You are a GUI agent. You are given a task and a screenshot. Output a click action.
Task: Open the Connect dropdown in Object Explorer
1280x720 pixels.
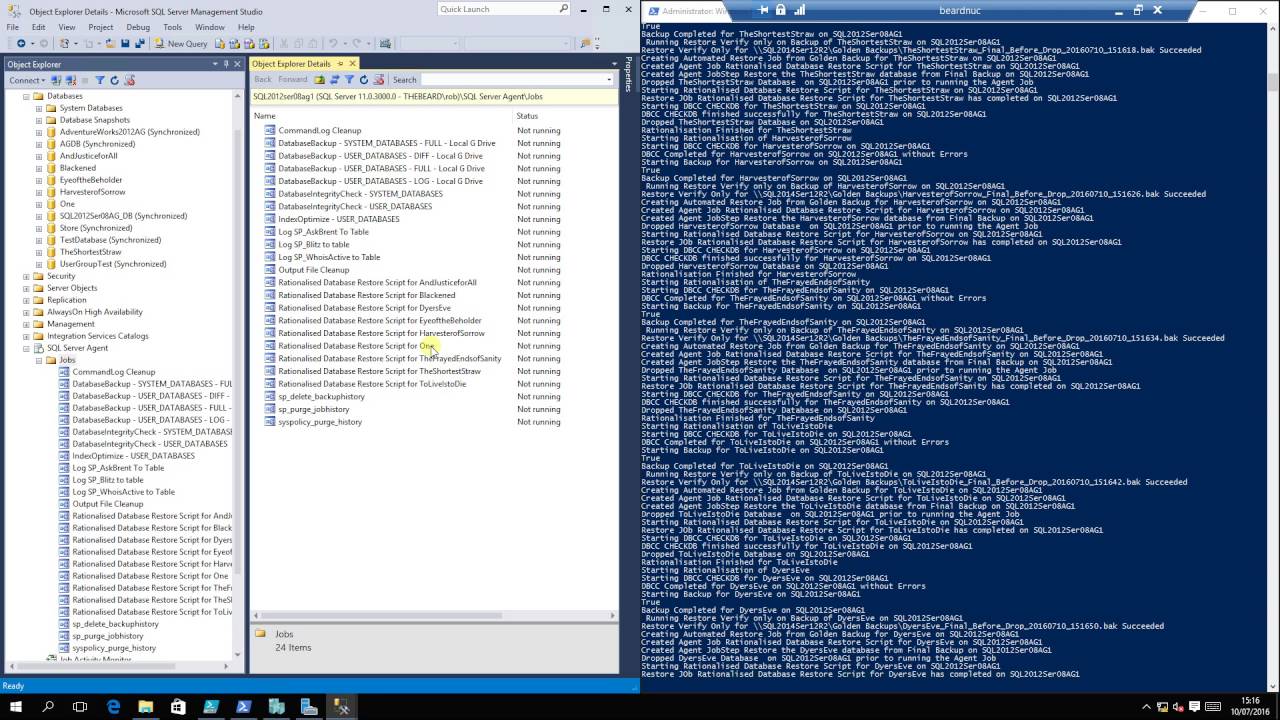27,80
